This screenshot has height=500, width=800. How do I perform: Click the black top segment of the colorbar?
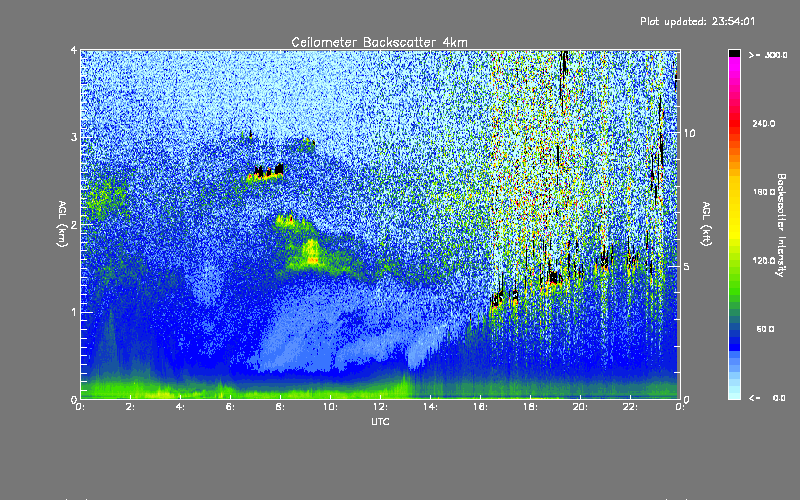(734, 53)
